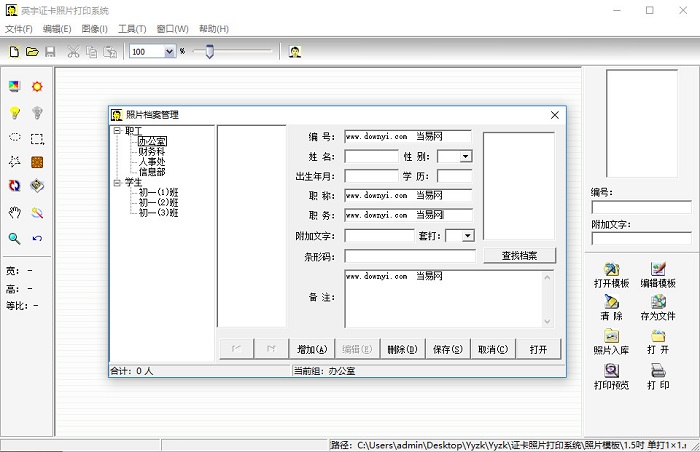
Task: Collapse the 职工 tree node
Action: [117, 130]
